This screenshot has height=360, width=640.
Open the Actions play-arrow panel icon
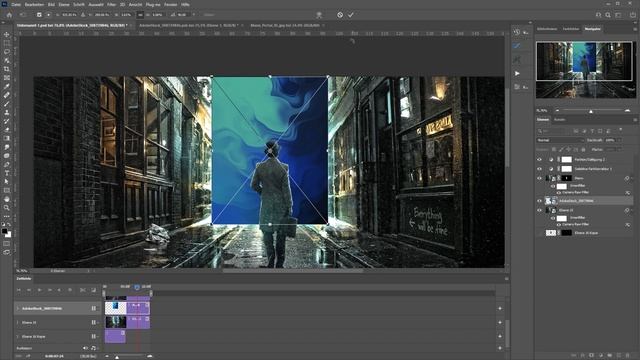click(x=517, y=73)
